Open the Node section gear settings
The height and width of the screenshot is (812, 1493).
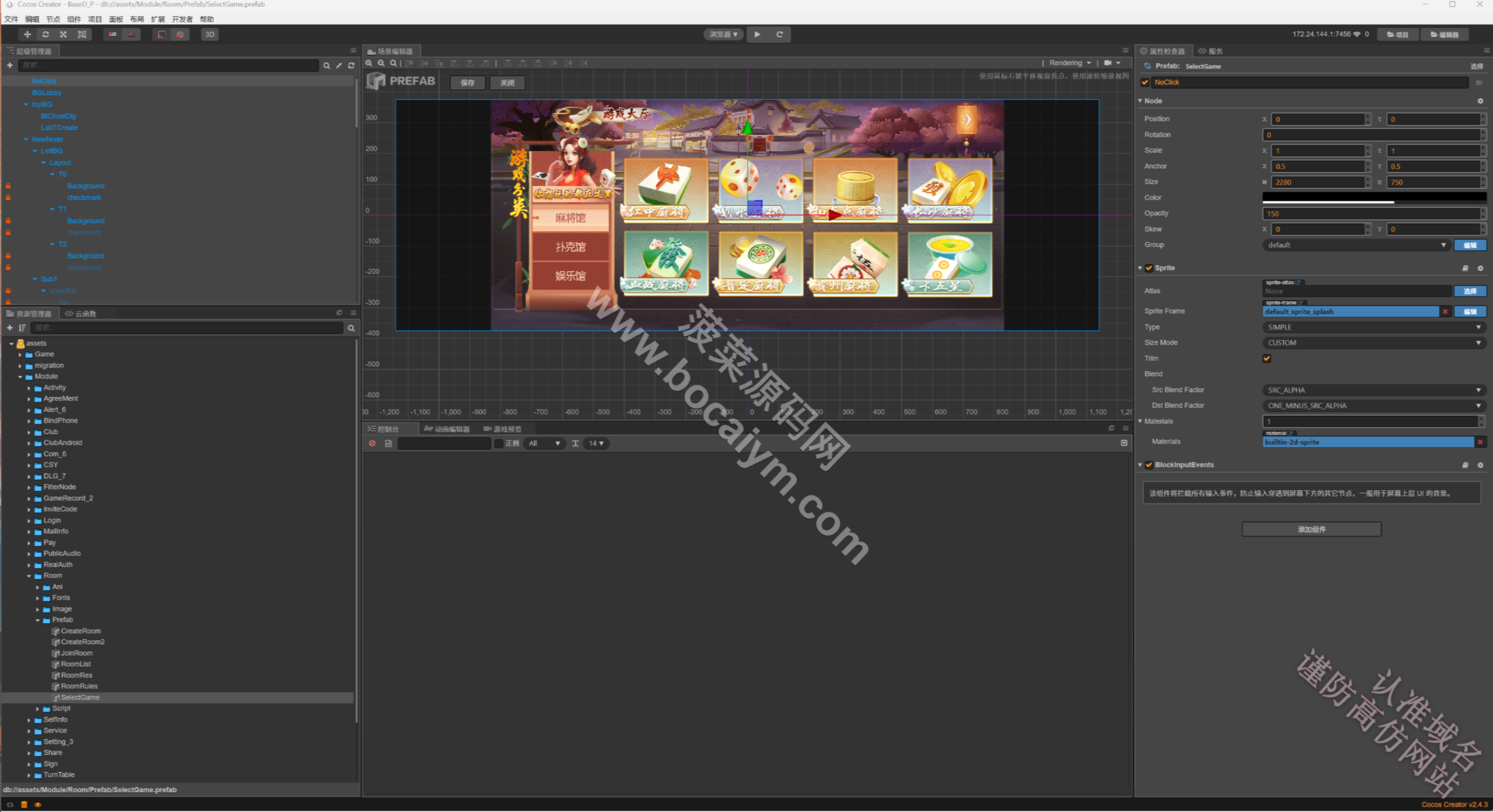(1480, 101)
